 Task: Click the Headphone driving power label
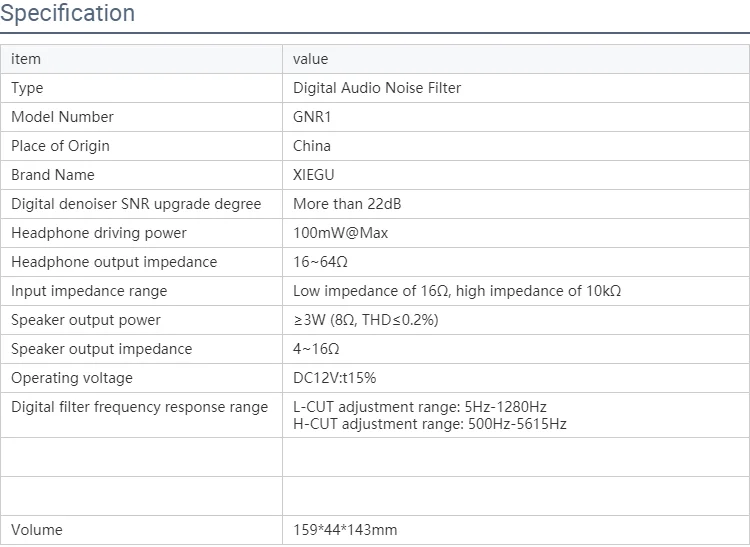click(99, 233)
